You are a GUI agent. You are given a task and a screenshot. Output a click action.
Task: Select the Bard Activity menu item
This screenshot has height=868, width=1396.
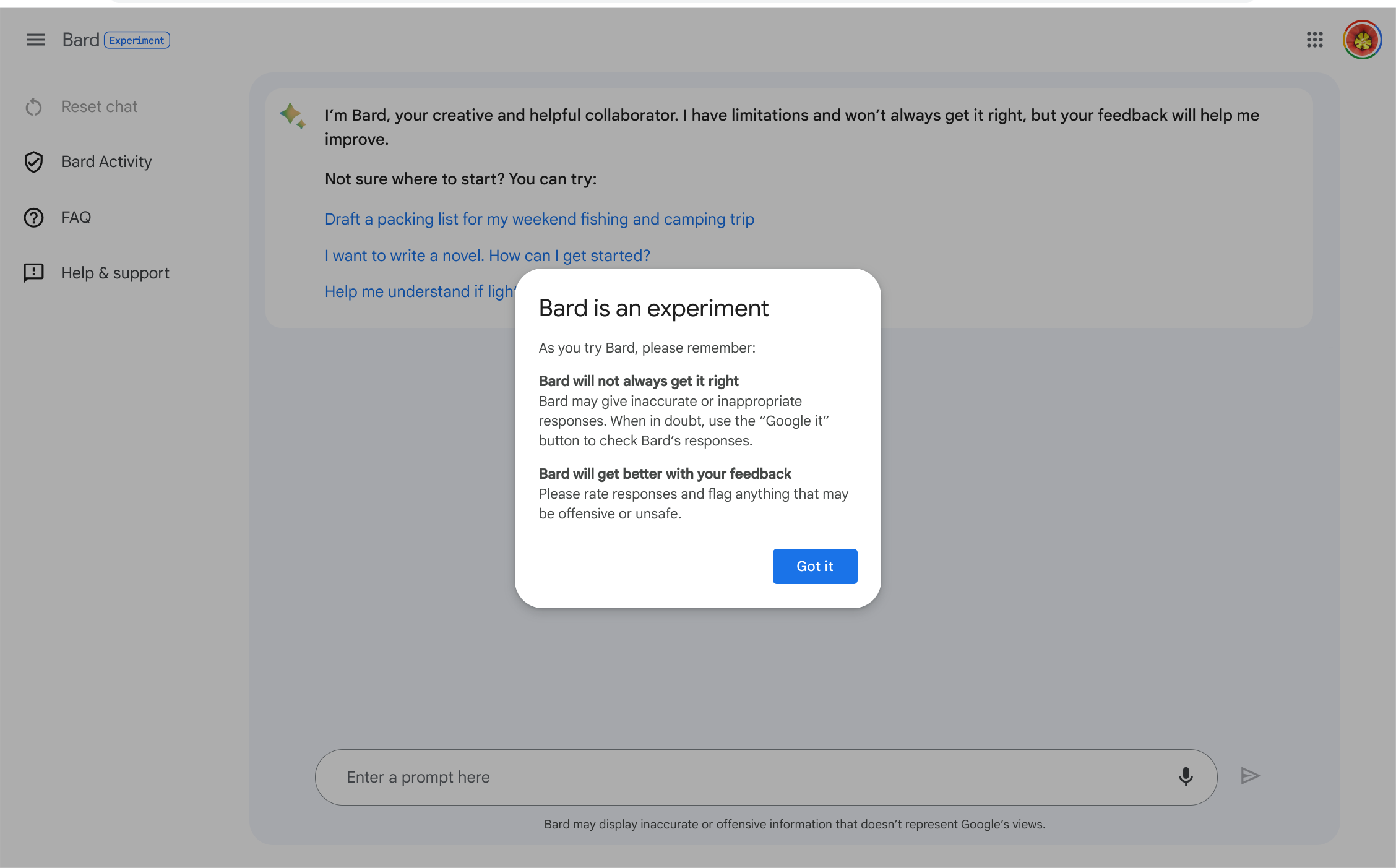point(106,162)
